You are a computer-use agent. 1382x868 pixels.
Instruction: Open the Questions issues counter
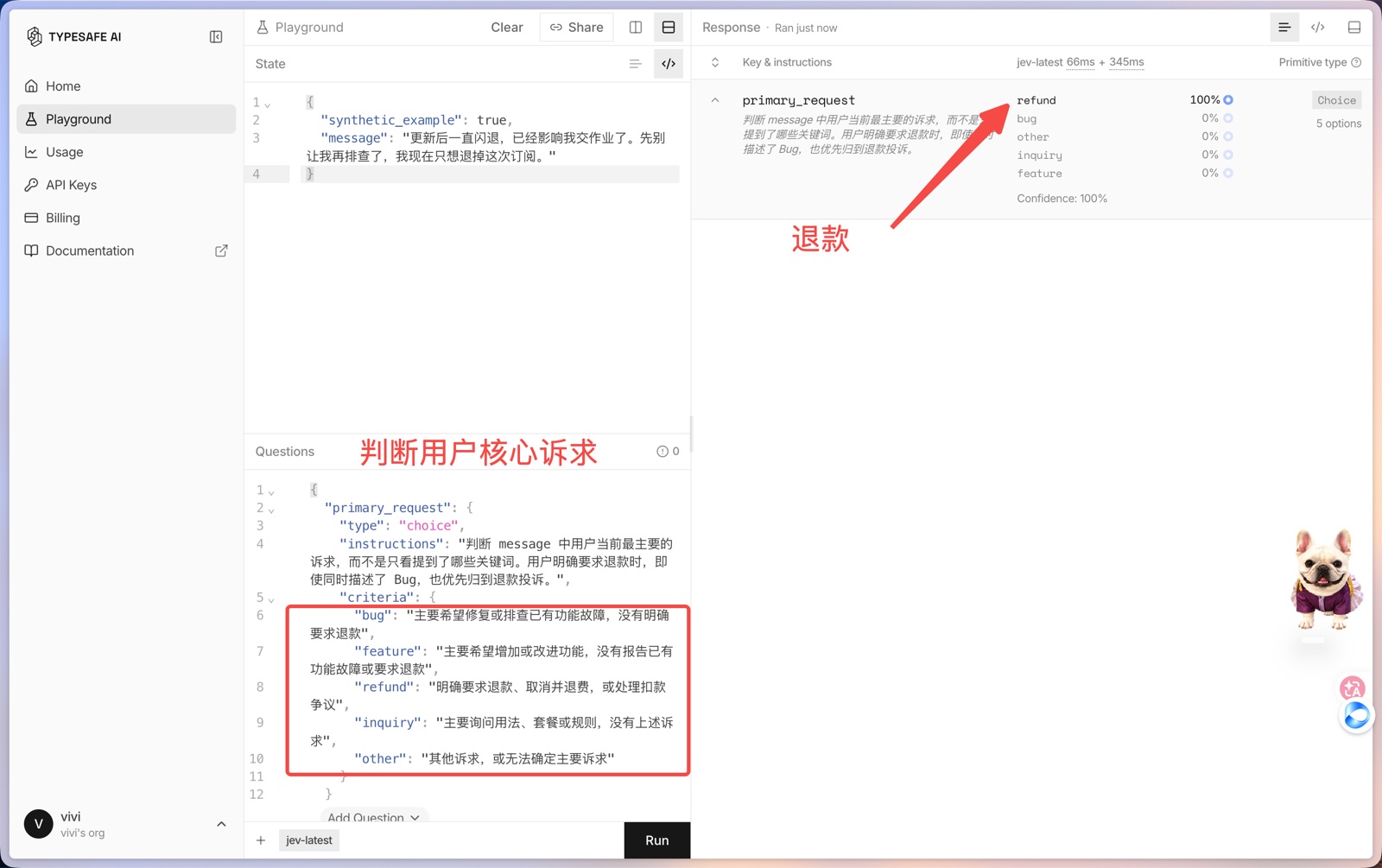[668, 451]
